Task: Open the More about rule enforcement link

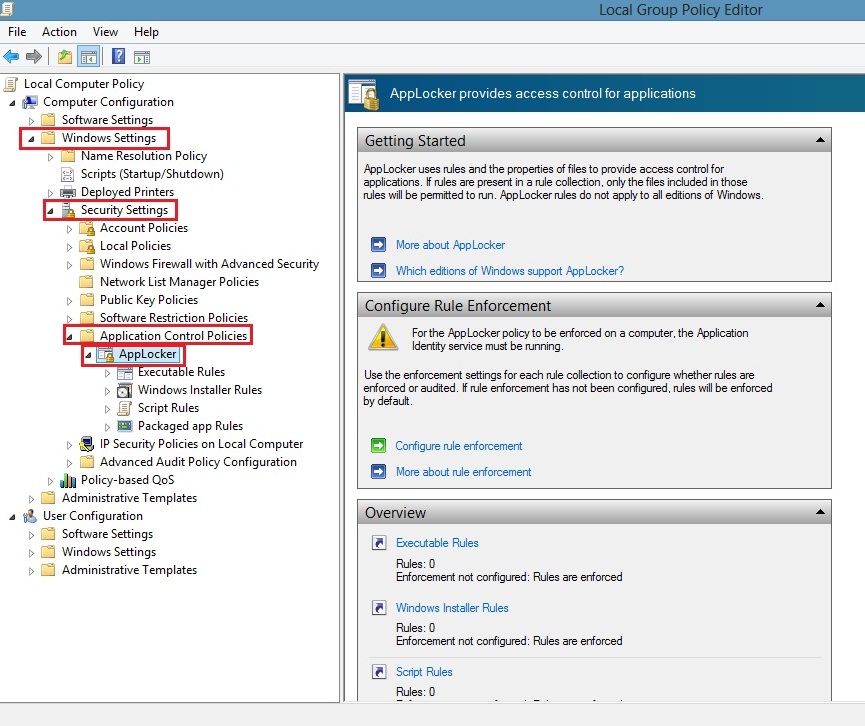Action: (x=463, y=472)
